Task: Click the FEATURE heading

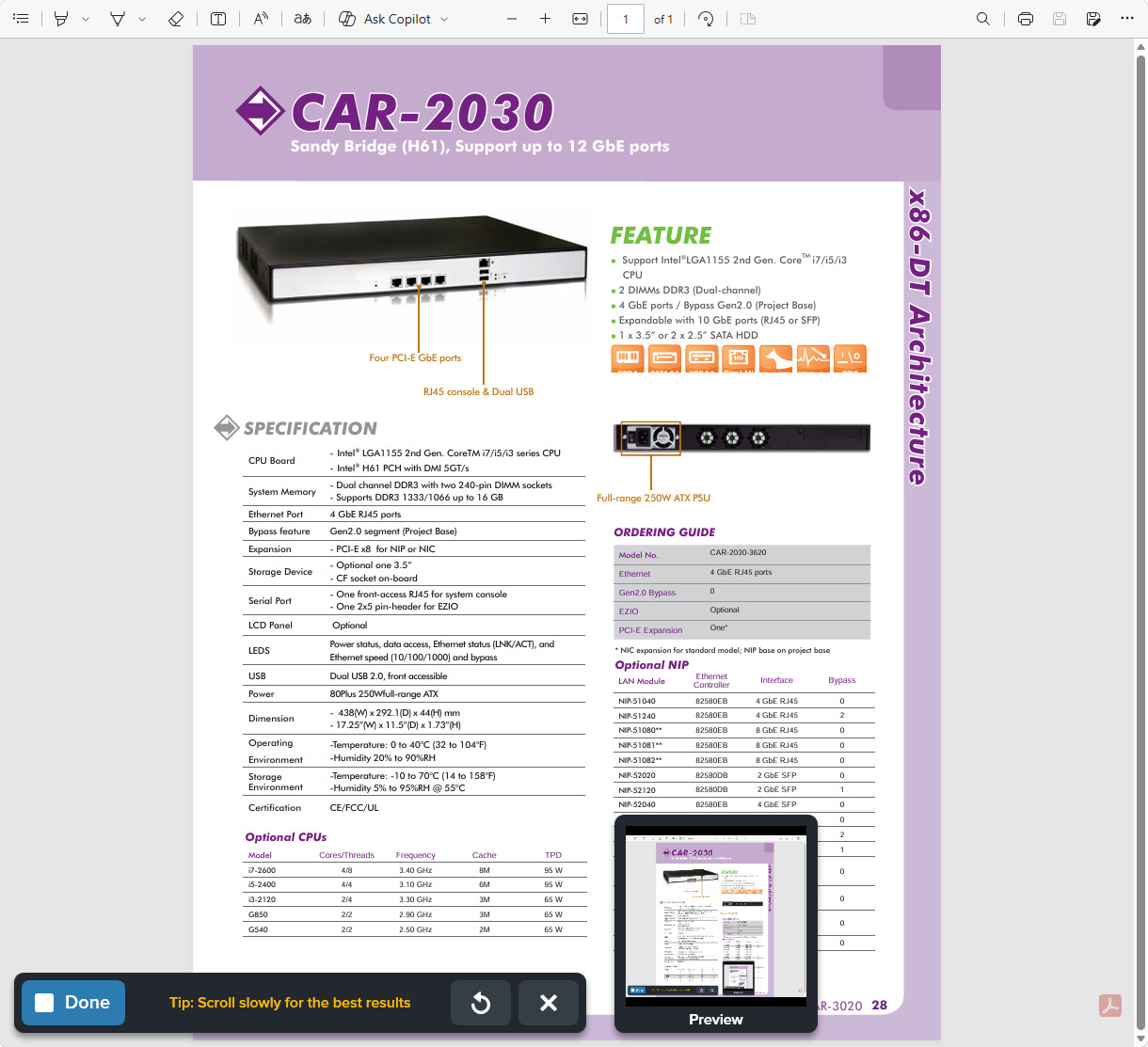Action: [661, 235]
